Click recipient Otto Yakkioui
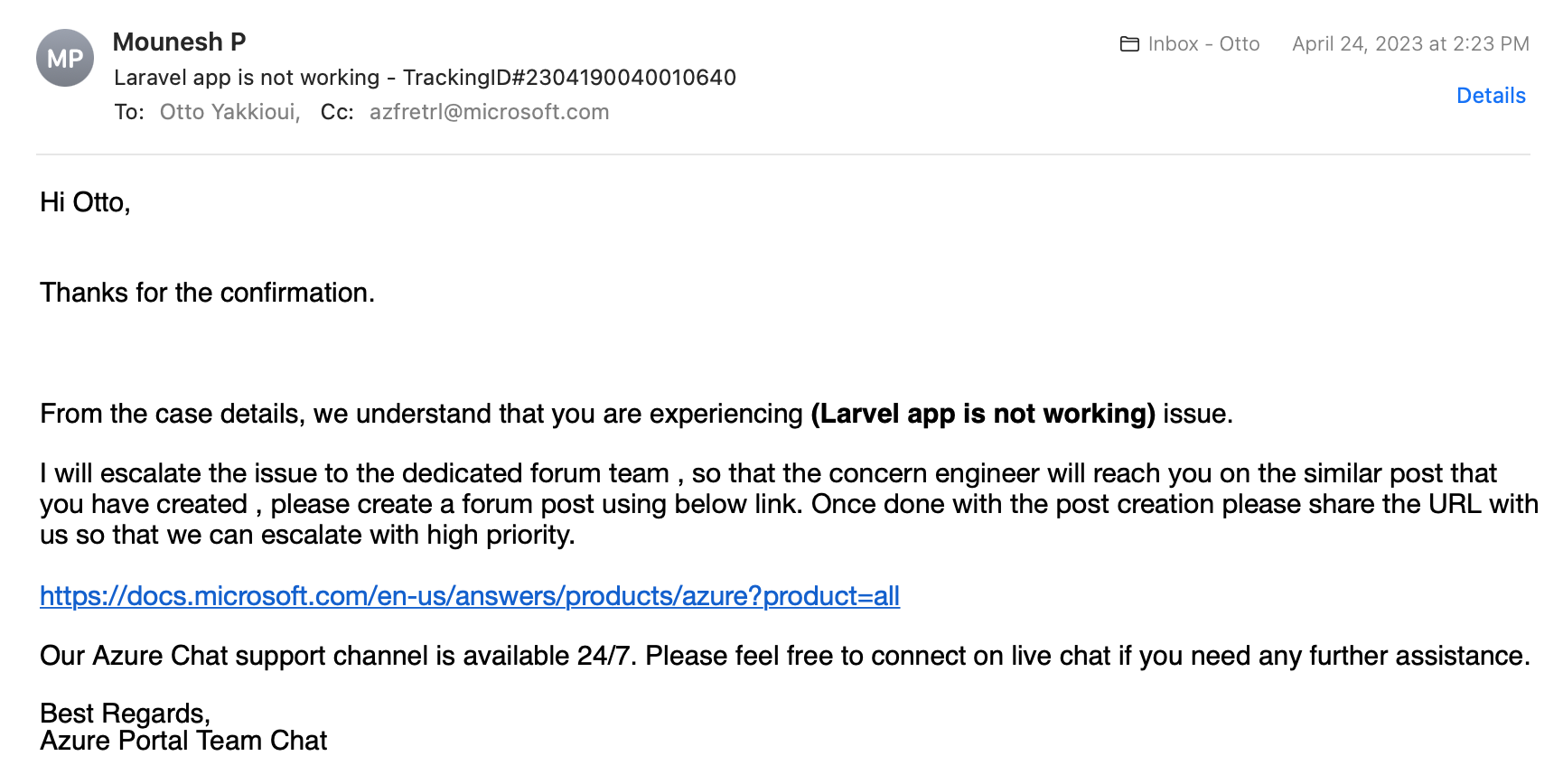The image size is (1563, 784). click(x=229, y=112)
